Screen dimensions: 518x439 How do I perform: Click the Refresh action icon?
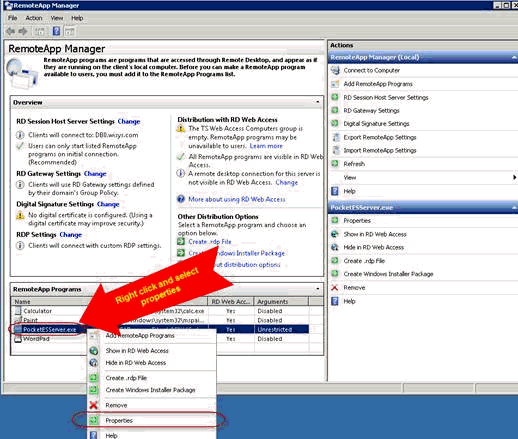(x=335, y=164)
